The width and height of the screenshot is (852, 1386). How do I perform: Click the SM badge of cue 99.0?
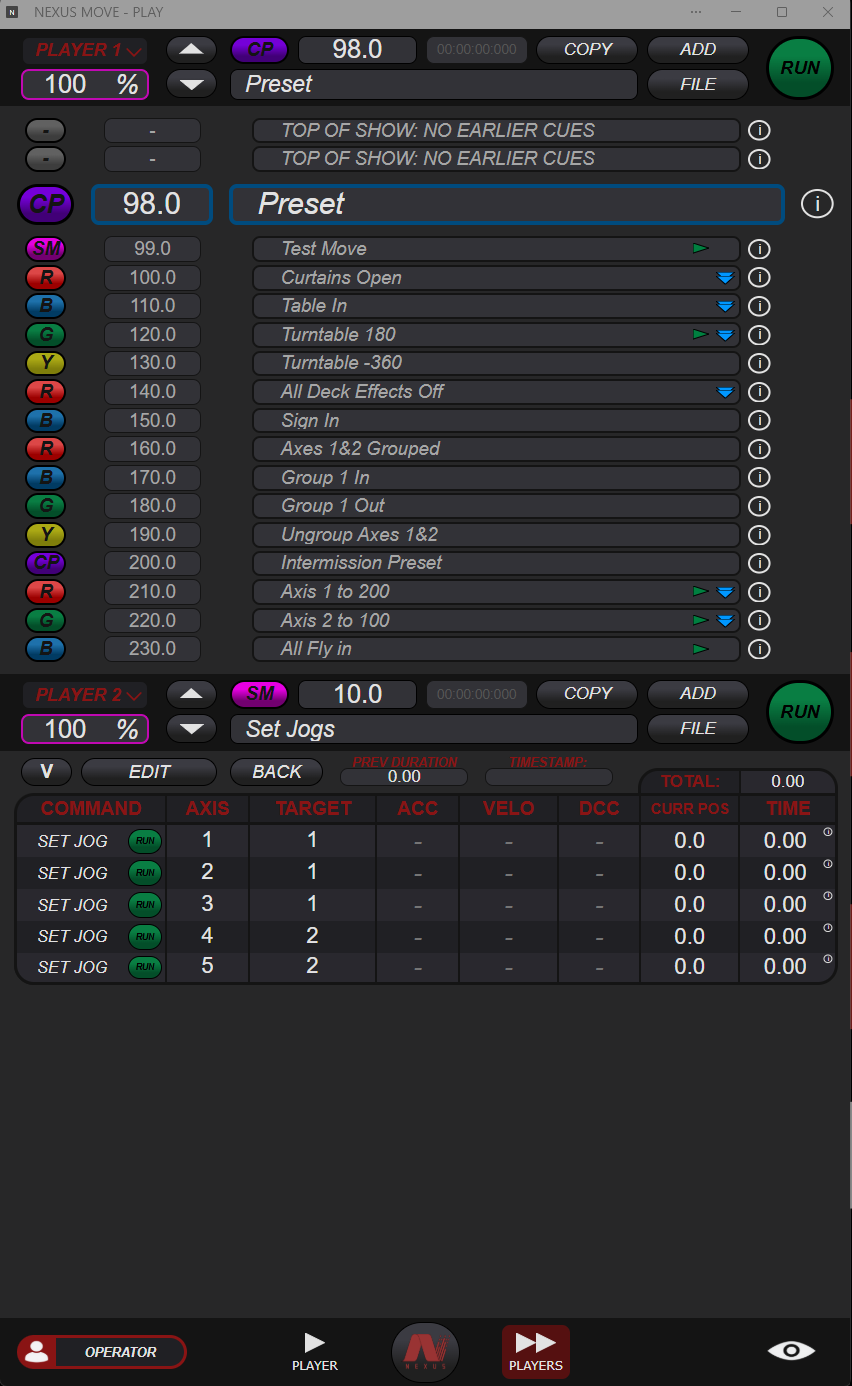pyautogui.click(x=45, y=249)
